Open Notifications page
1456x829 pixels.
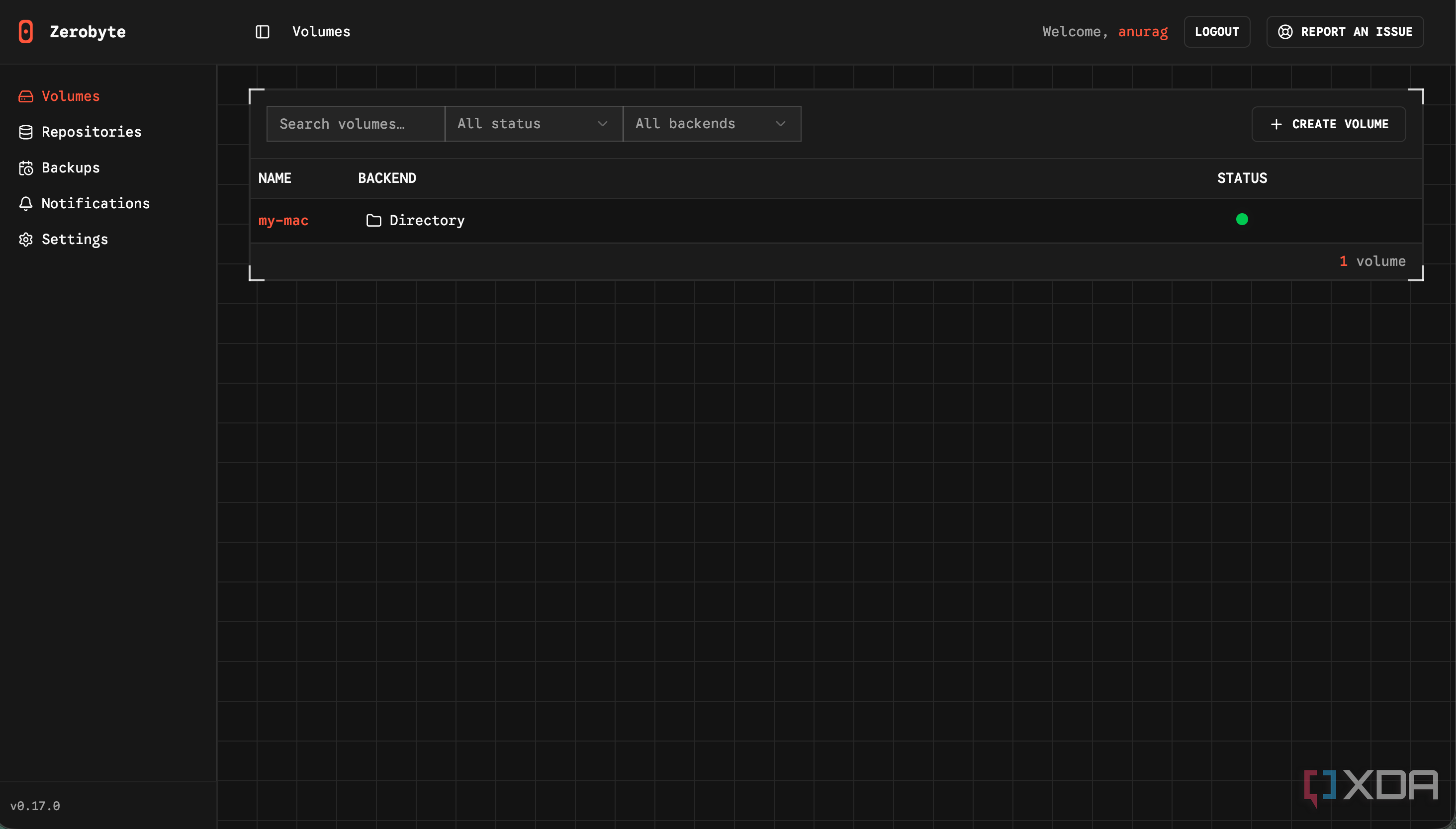(x=85, y=203)
